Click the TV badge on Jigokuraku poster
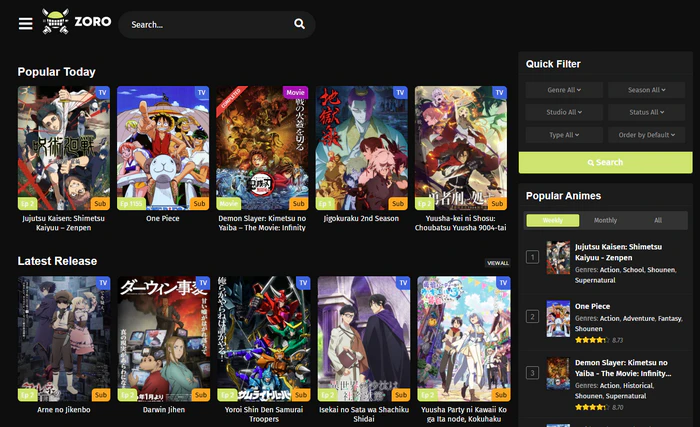The height and width of the screenshot is (427, 700). (x=400, y=92)
